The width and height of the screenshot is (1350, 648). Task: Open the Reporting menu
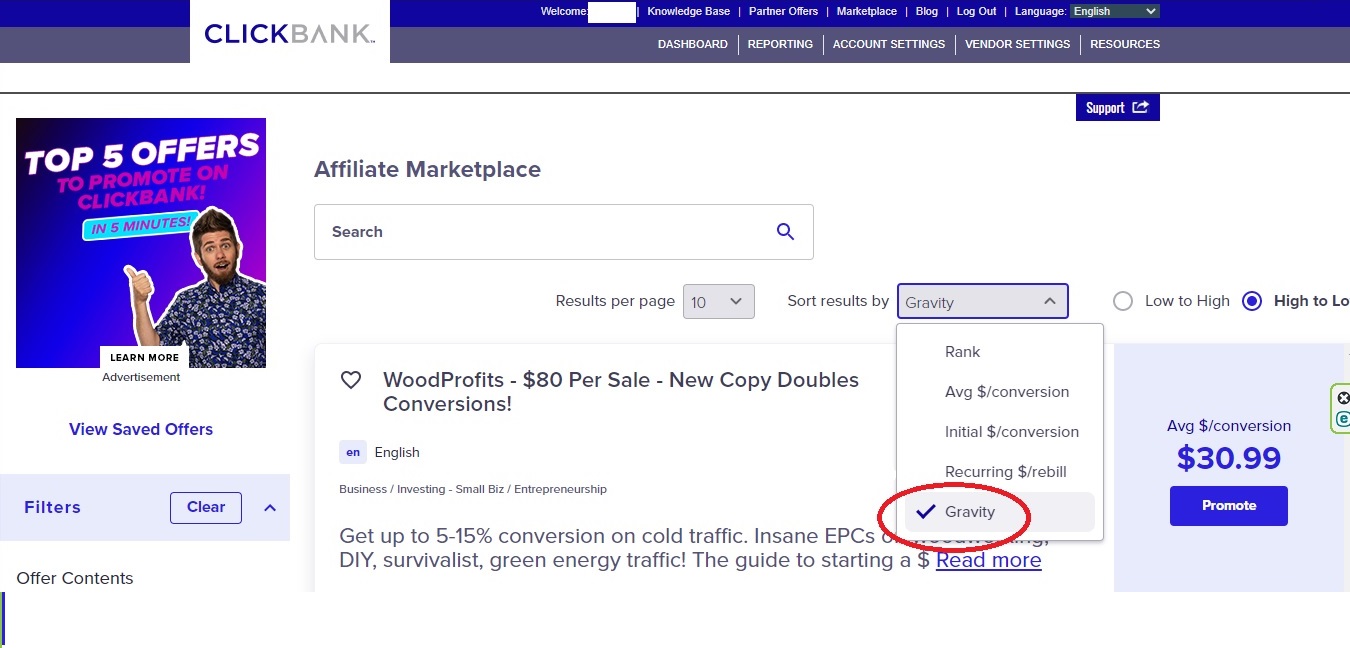(780, 44)
